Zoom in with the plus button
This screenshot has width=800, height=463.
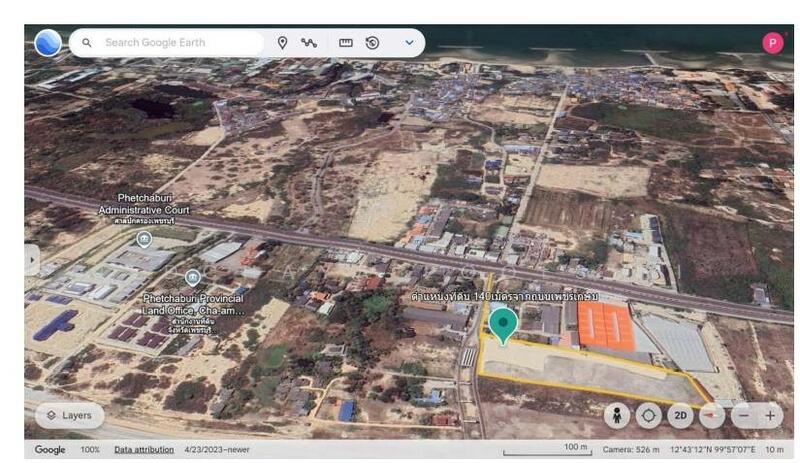[x=770, y=415]
